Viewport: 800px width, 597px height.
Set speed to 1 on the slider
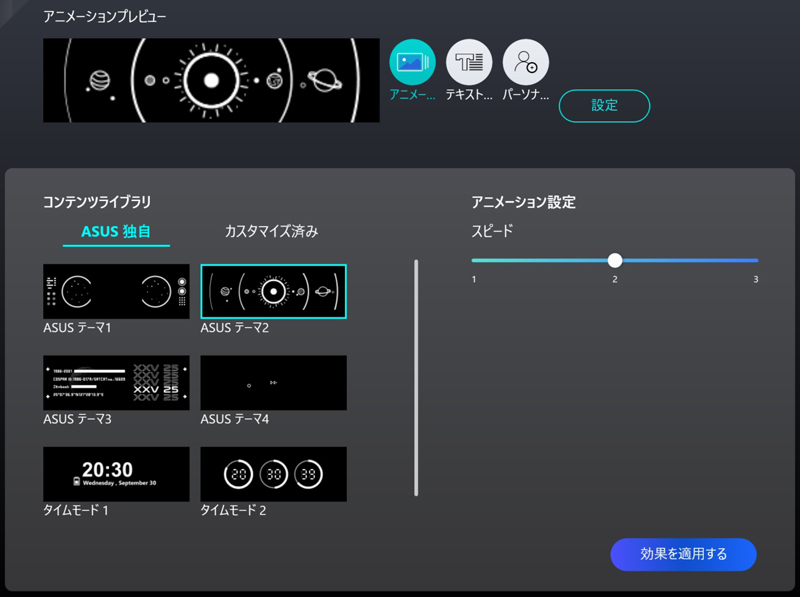pyautogui.click(x=472, y=259)
